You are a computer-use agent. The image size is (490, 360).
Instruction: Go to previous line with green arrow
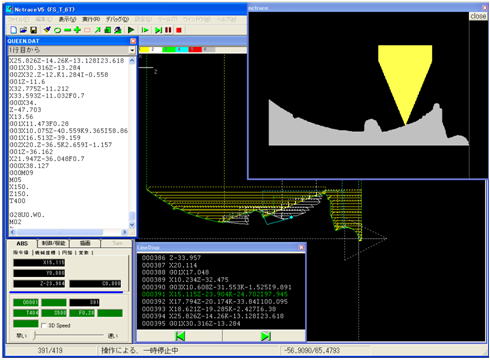pos(180,336)
